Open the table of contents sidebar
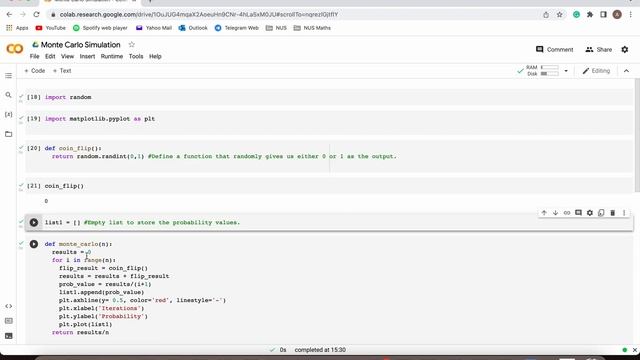Screen dimensions: 640x360 click(9, 76)
